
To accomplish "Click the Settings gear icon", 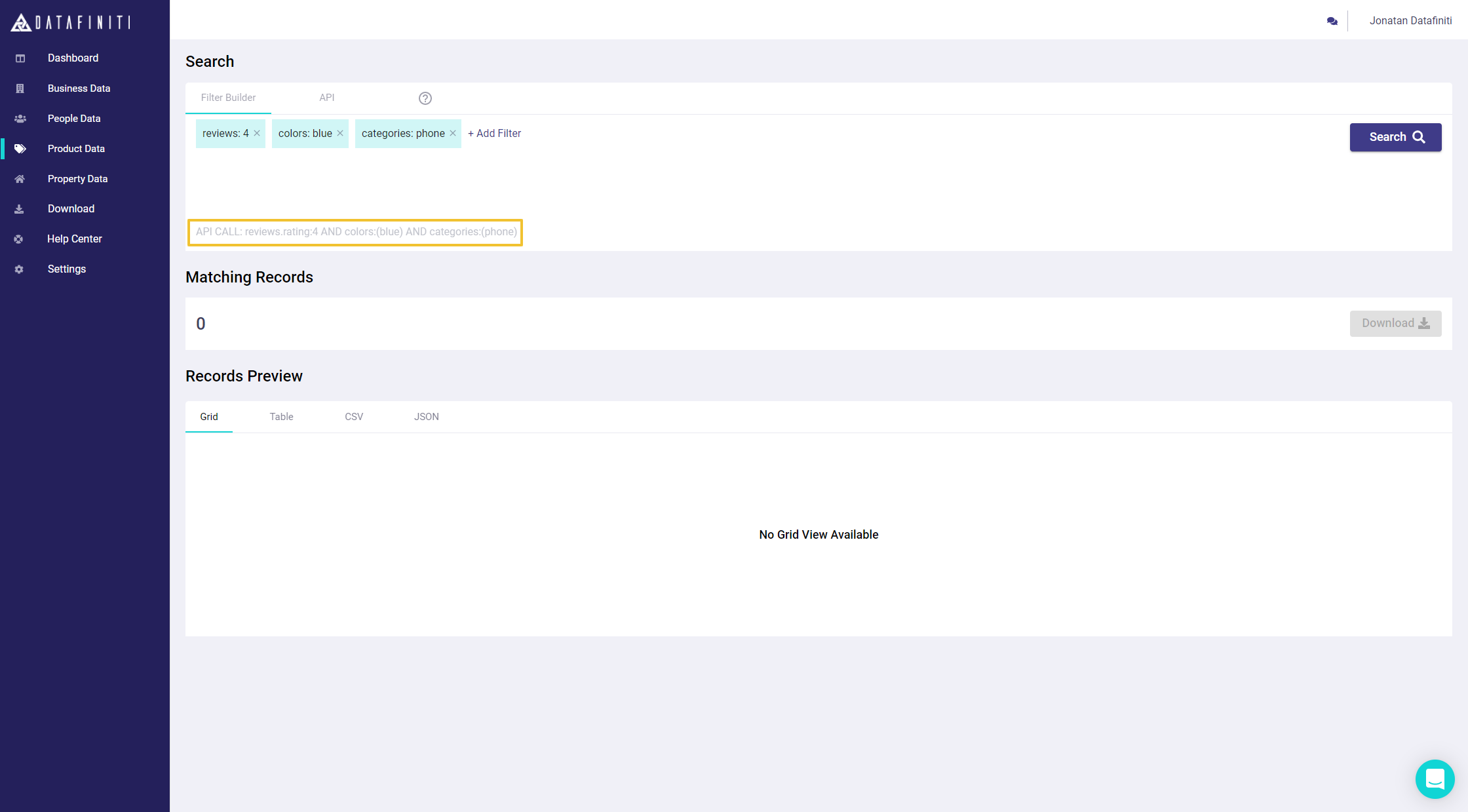I will [x=19, y=269].
